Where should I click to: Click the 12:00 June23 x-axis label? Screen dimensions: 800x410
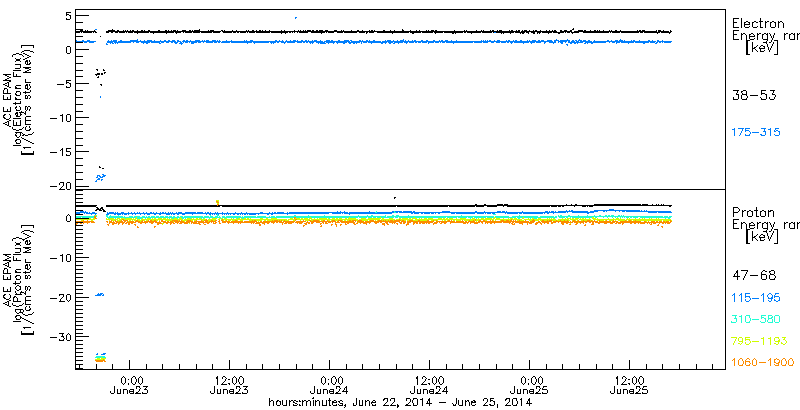(x=230, y=385)
